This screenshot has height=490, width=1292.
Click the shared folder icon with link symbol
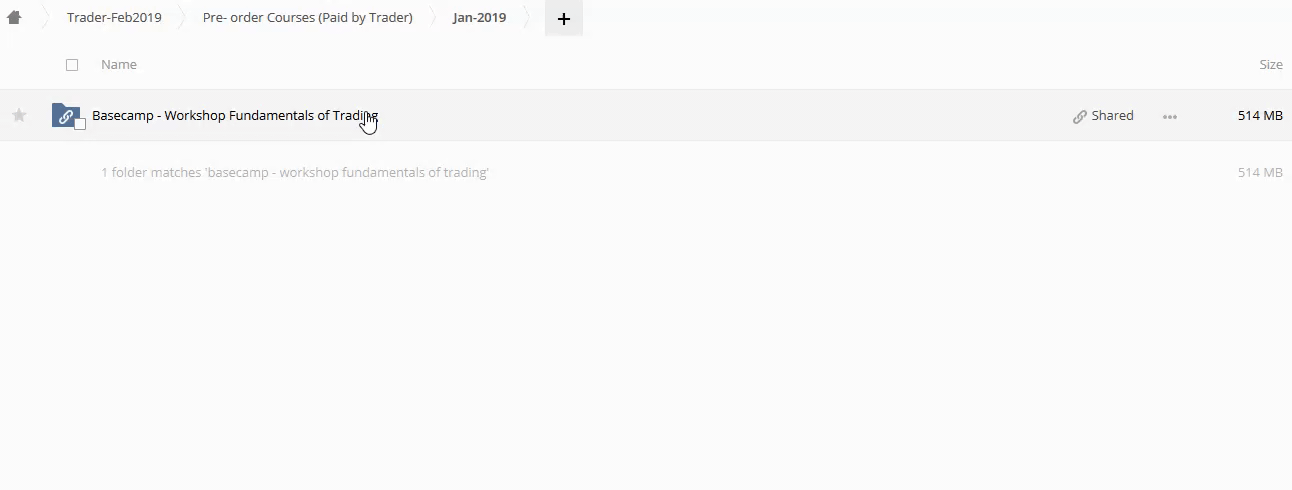(65, 116)
